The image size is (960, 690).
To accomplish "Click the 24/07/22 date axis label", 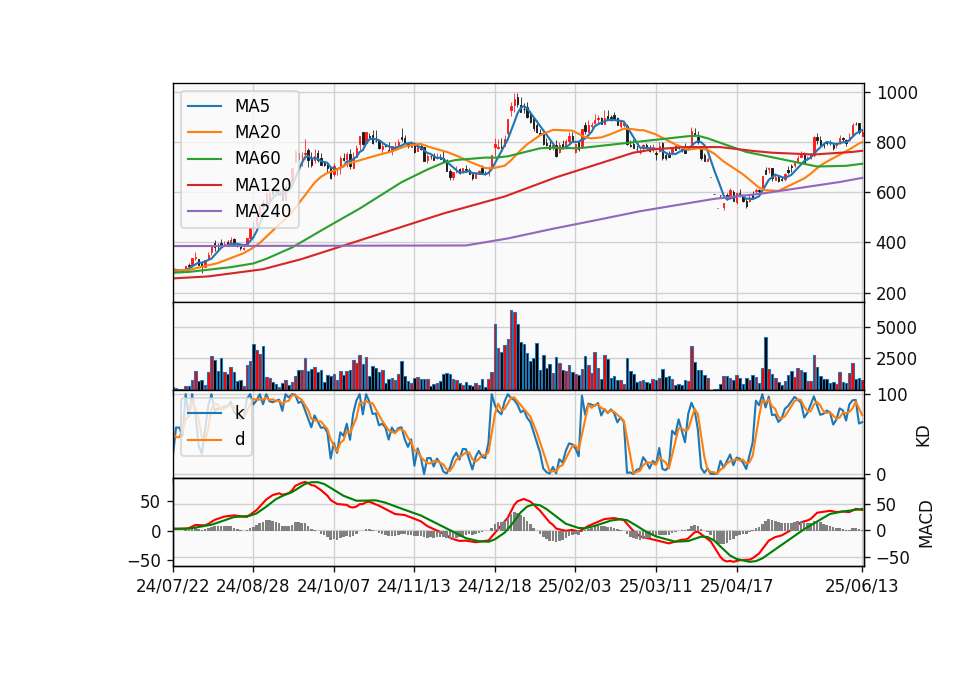I will pos(173,586).
